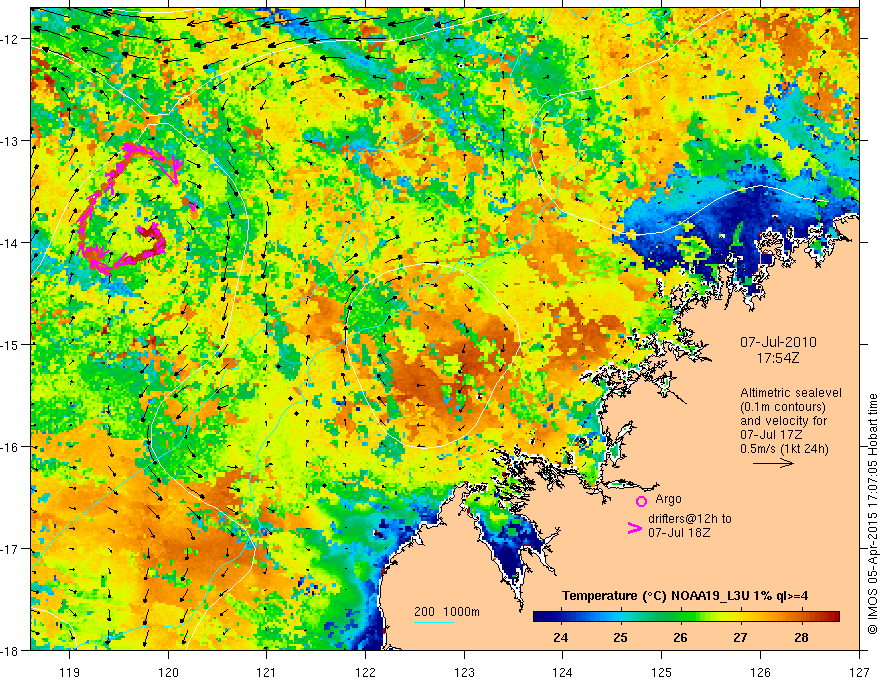
Task: Click the '07-Jul 17Z' legend text
Action: coord(771,435)
